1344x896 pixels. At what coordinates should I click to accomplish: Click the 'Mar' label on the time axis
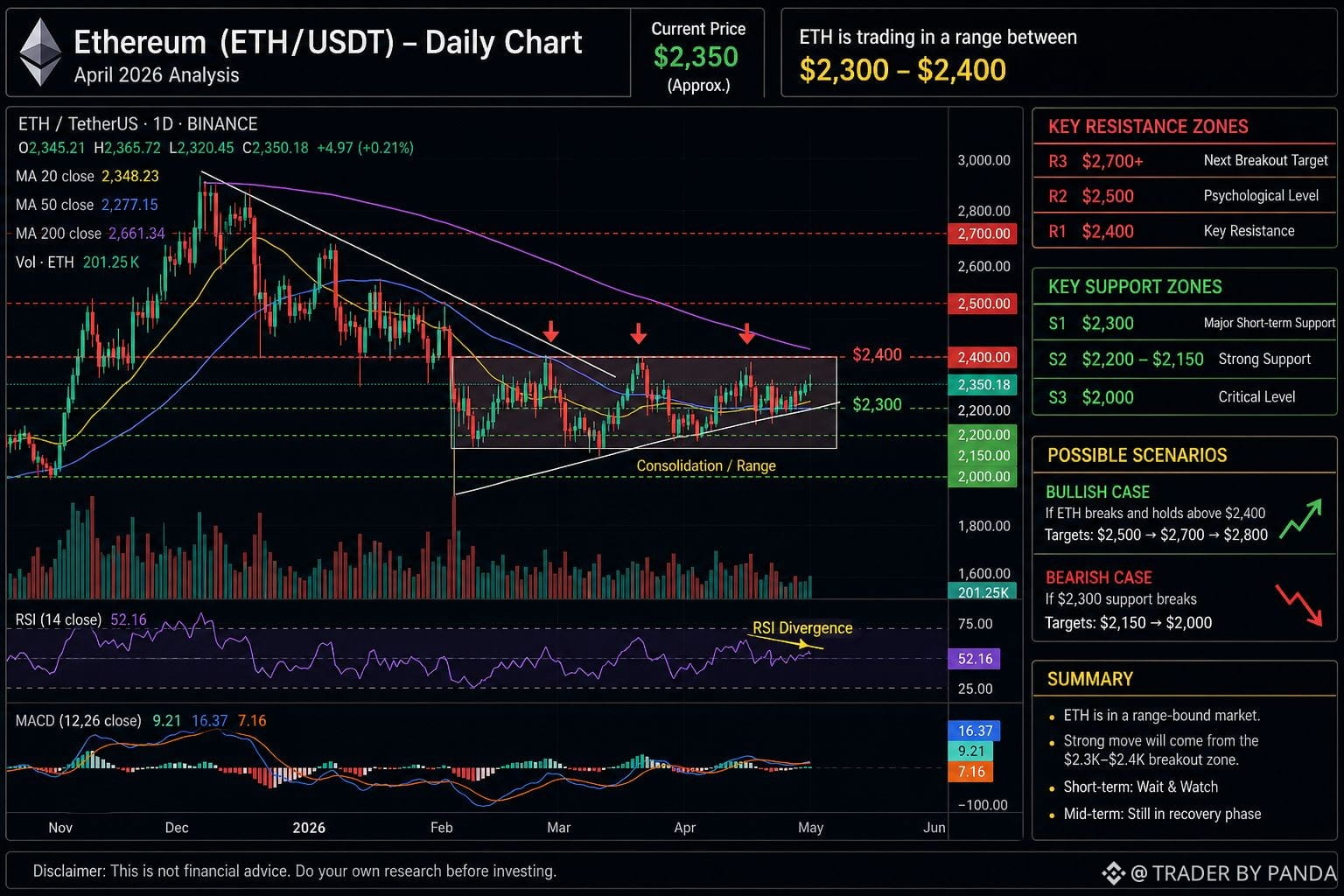(x=558, y=828)
